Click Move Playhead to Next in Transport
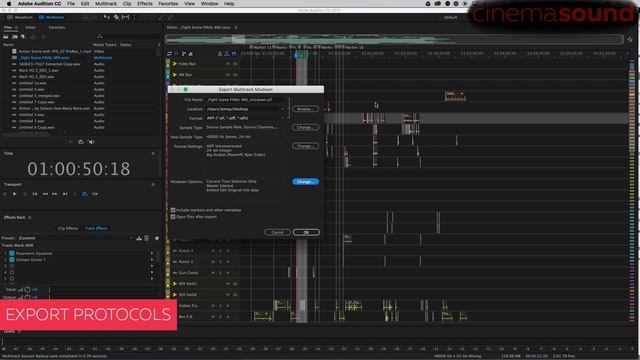The height and width of the screenshot is (360, 640). click(64, 194)
